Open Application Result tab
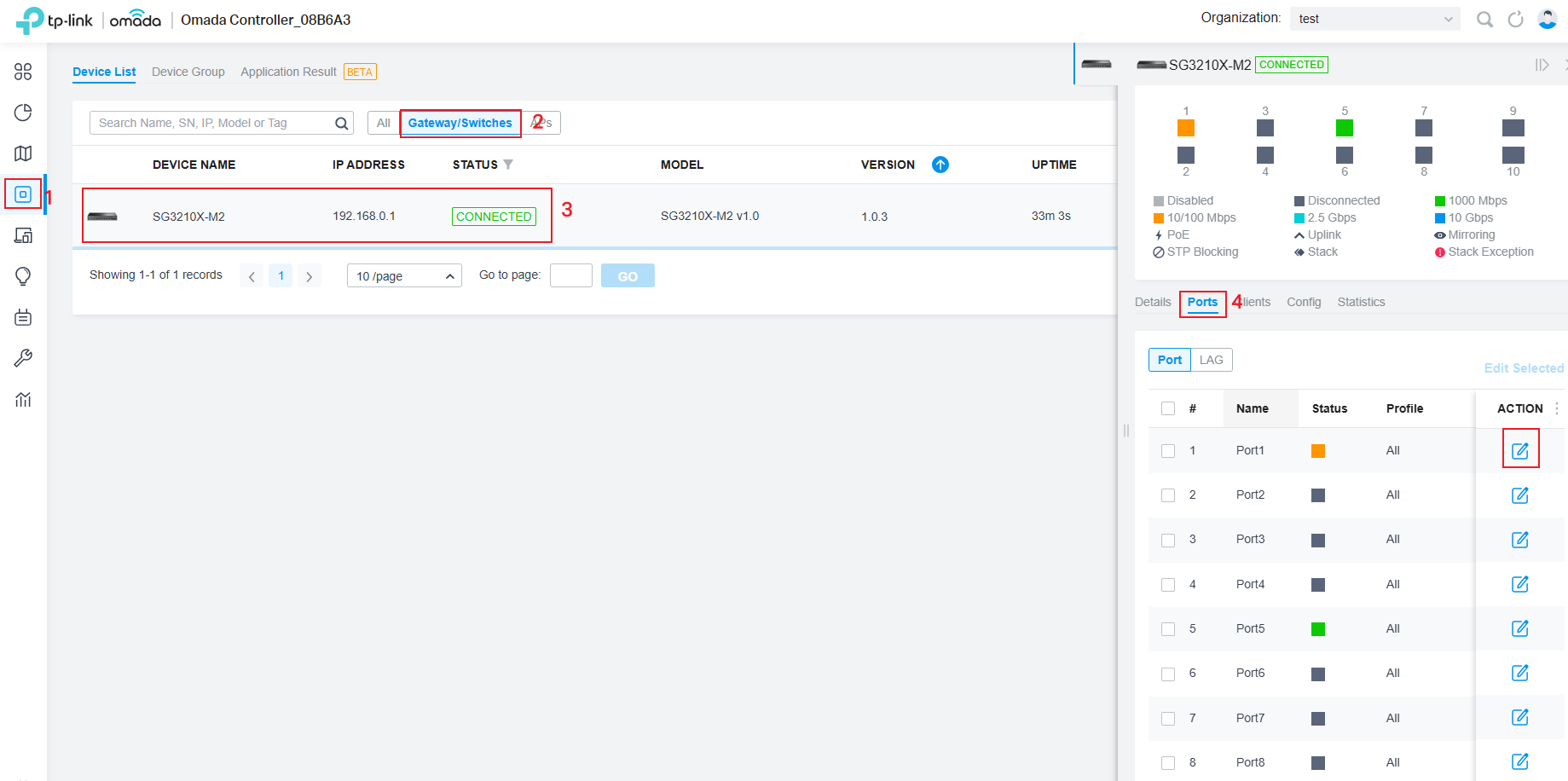The image size is (1568, 781). point(288,72)
